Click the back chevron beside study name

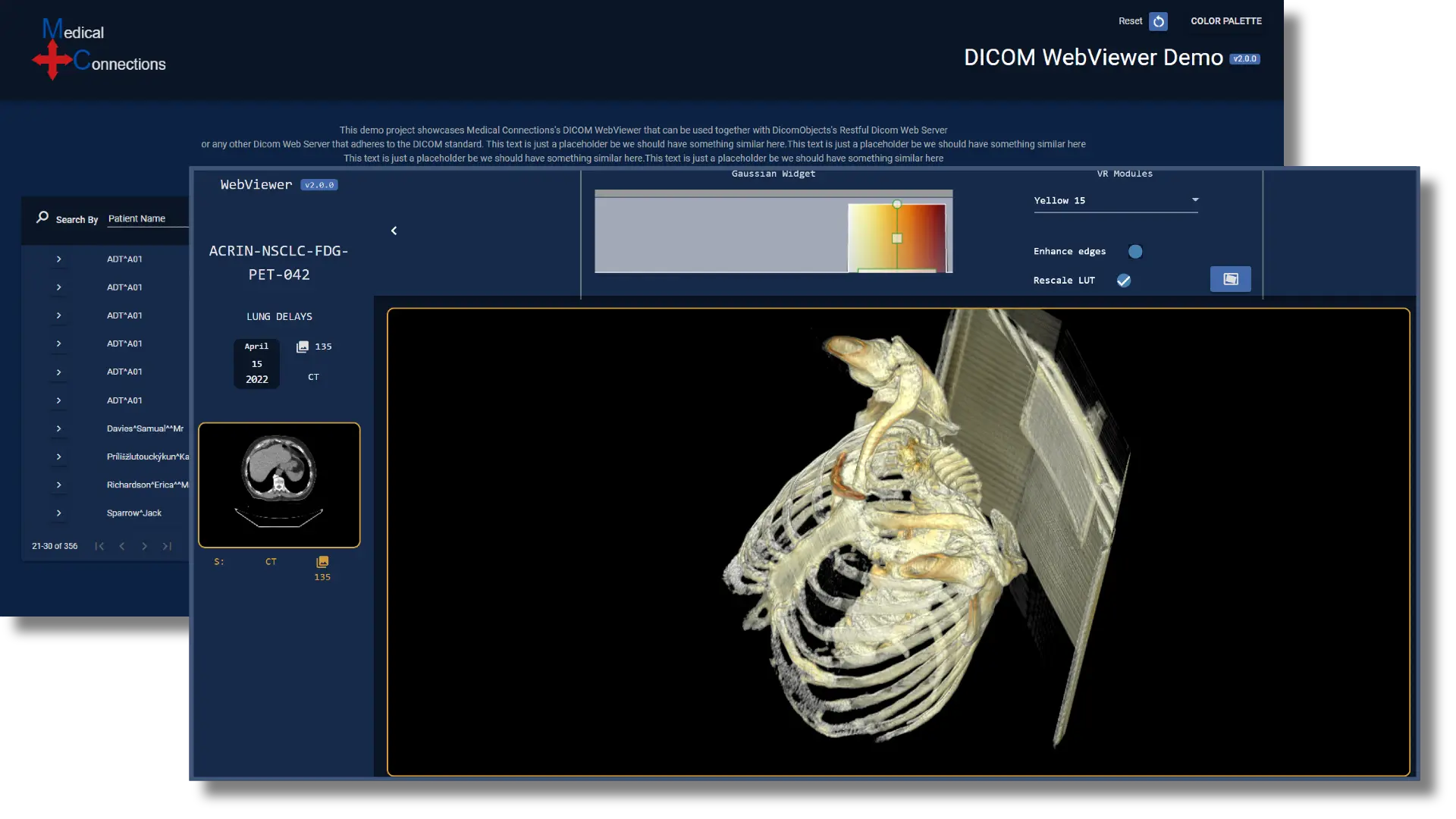tap(394, 231)
